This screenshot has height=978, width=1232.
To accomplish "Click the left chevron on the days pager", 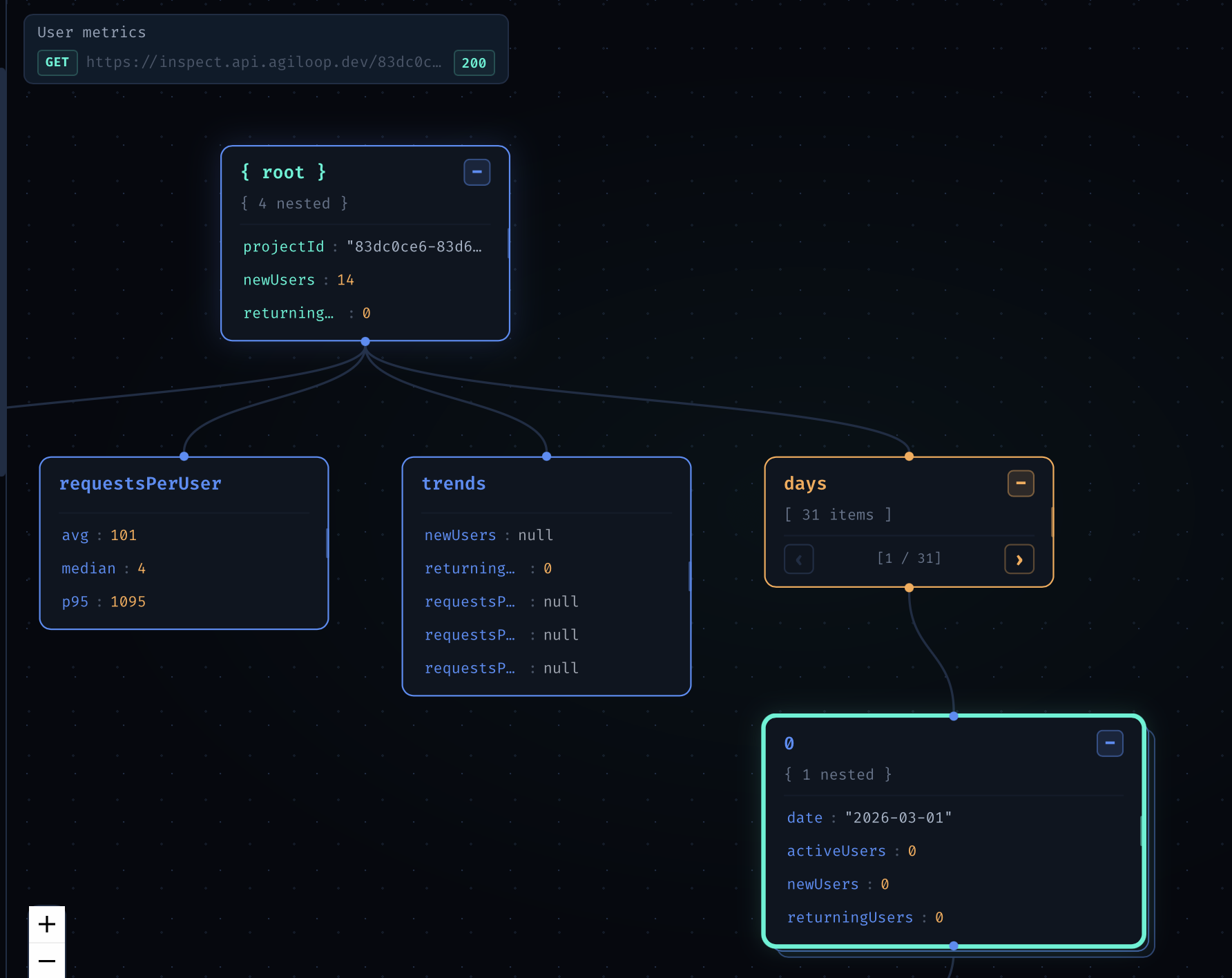I will (798, 559).
